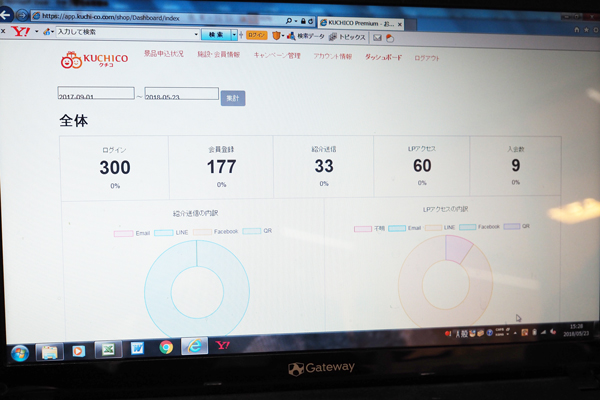Click ログアウト to log out

[427, 58]
